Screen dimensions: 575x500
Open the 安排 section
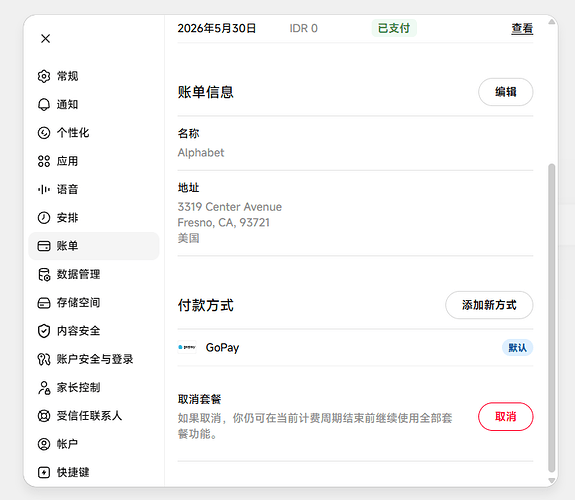94,218
